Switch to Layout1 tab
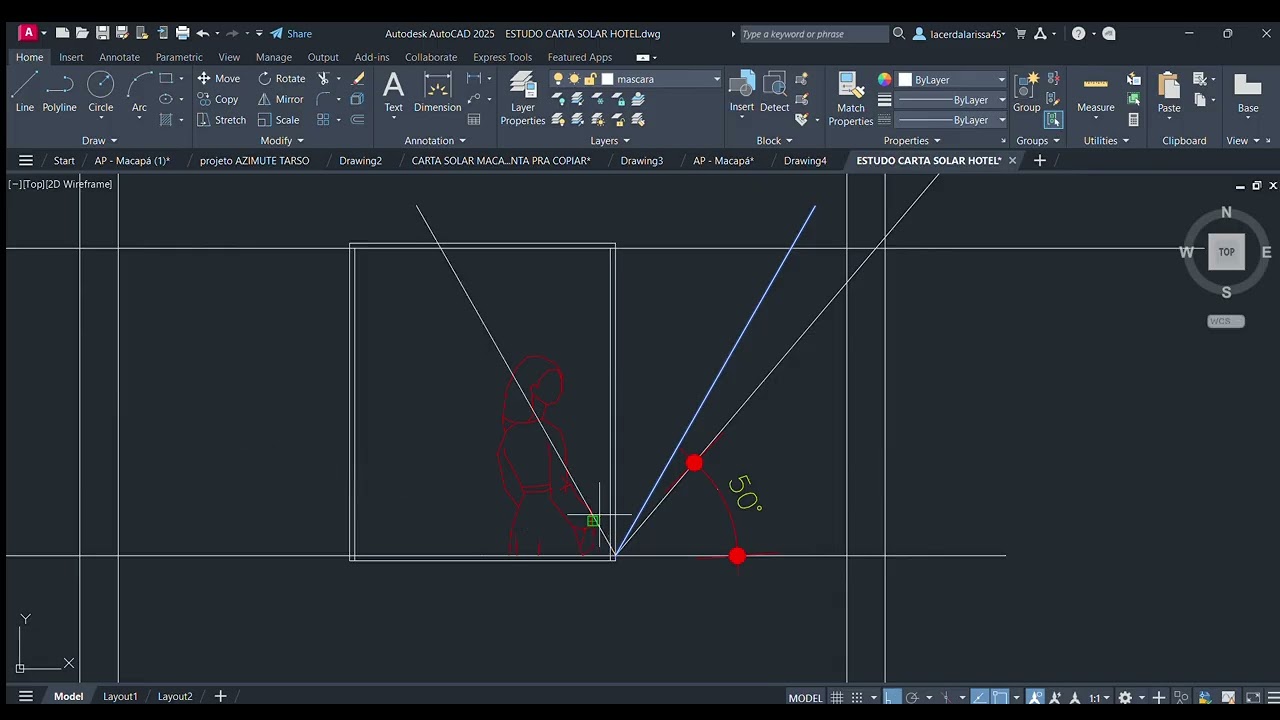The image size is (1280, 720). point(120,696)
